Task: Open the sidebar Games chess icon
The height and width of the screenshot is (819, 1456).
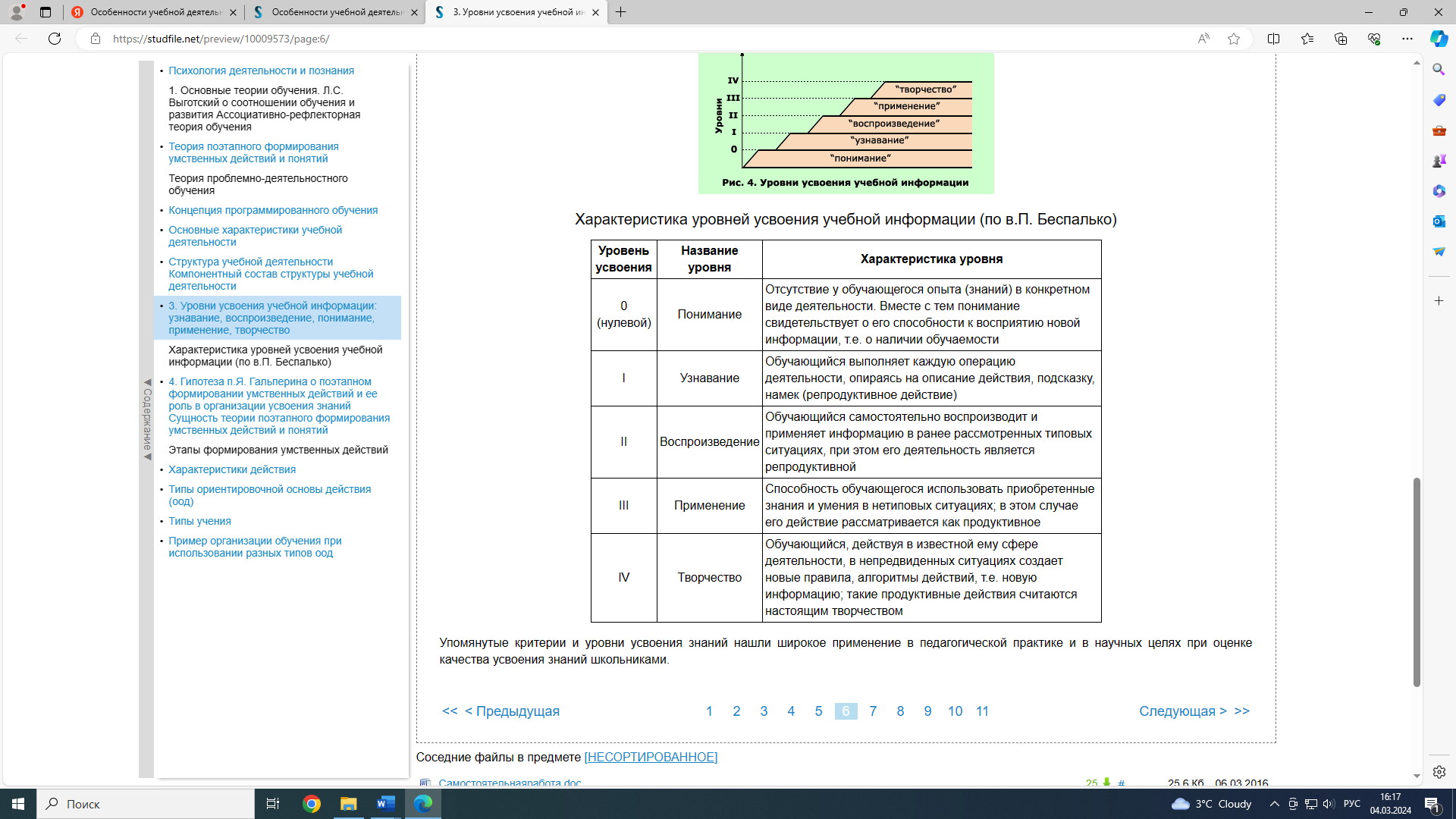Action: [1439, 161]
